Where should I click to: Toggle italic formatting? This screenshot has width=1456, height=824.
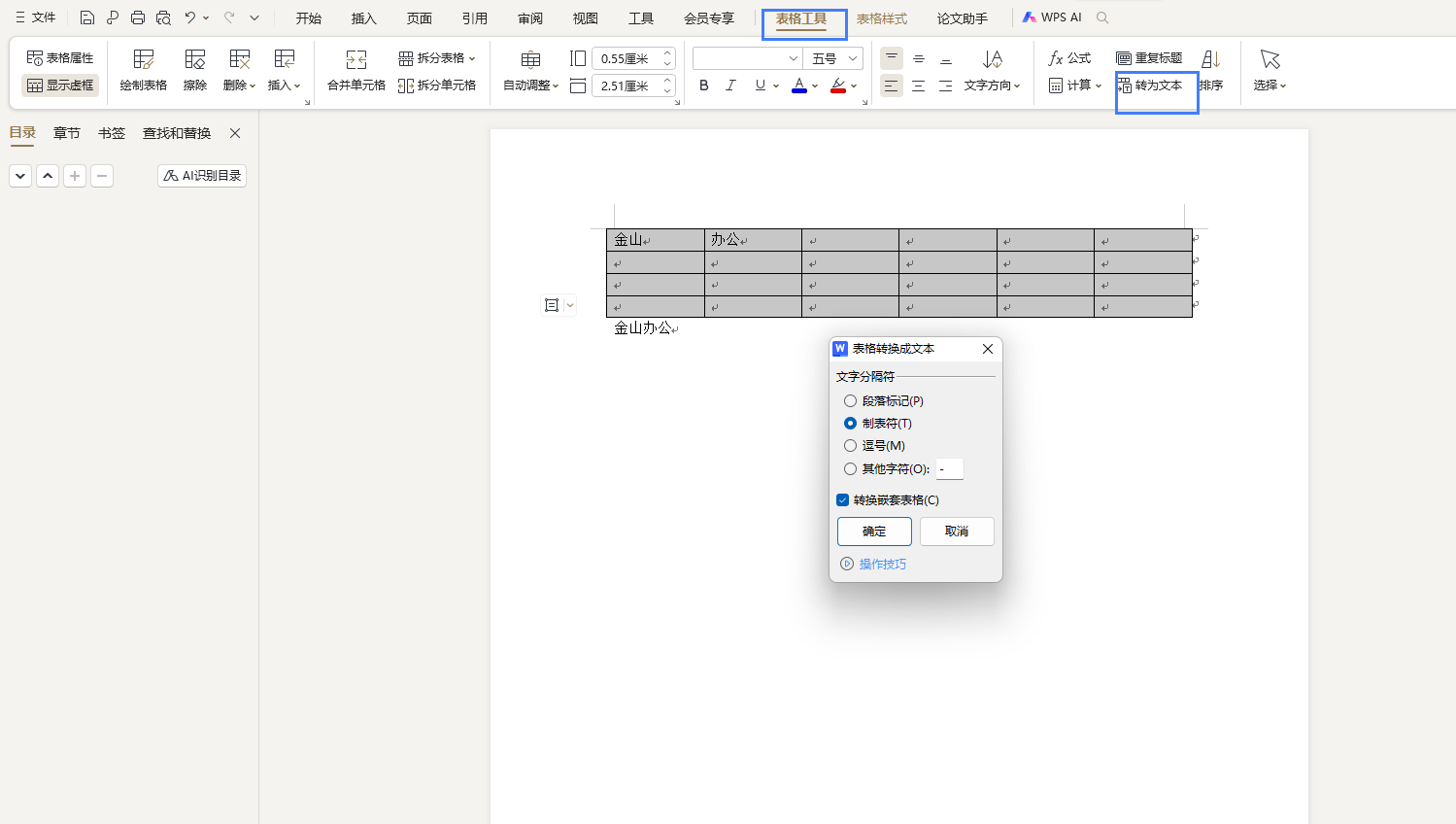(x=731, y=86)
